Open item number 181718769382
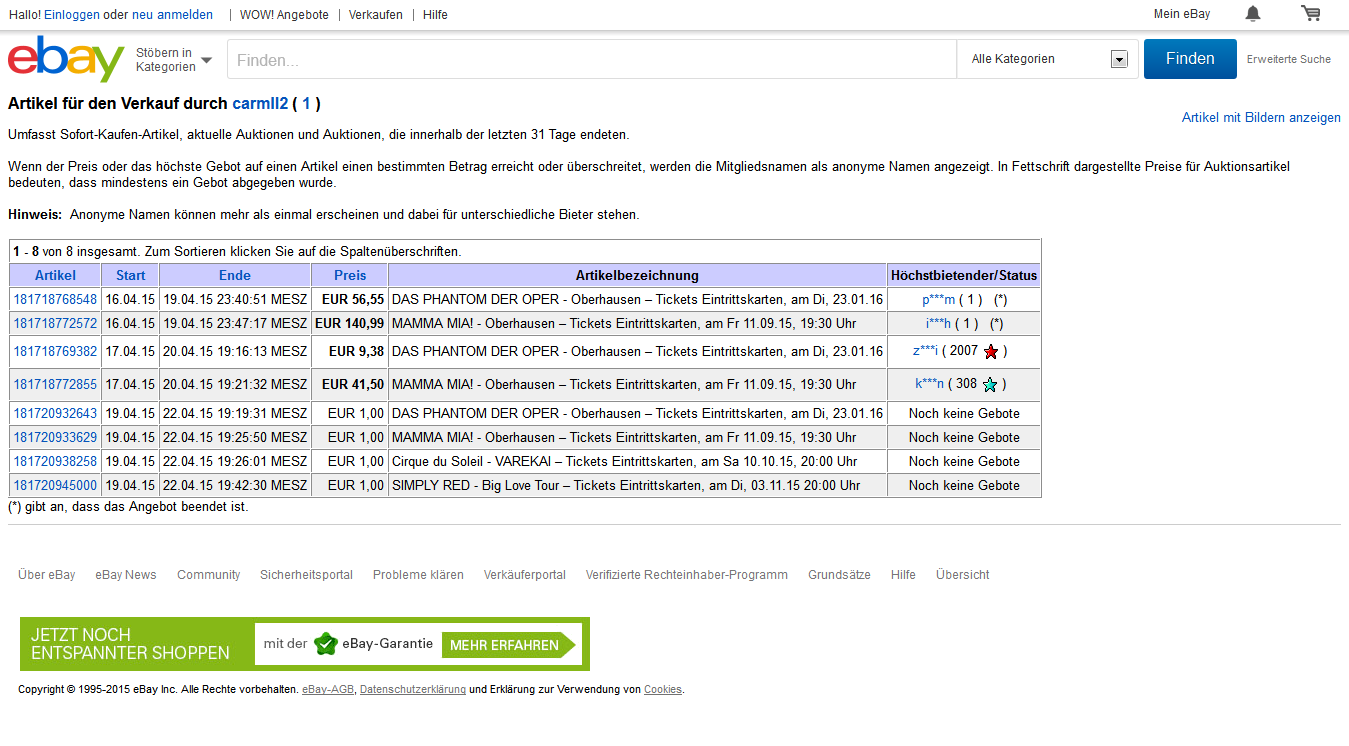 (x=55, y=351)
